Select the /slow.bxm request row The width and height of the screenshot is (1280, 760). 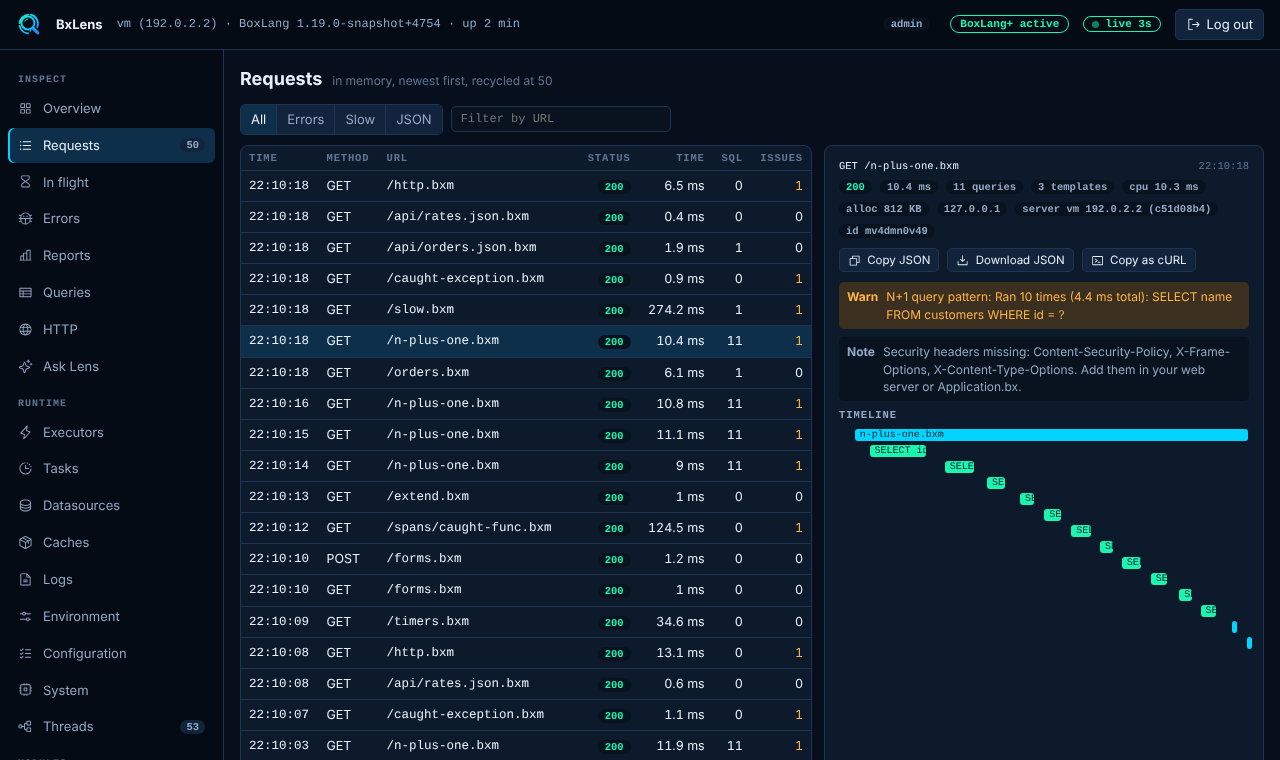click(x=526, y=310)
